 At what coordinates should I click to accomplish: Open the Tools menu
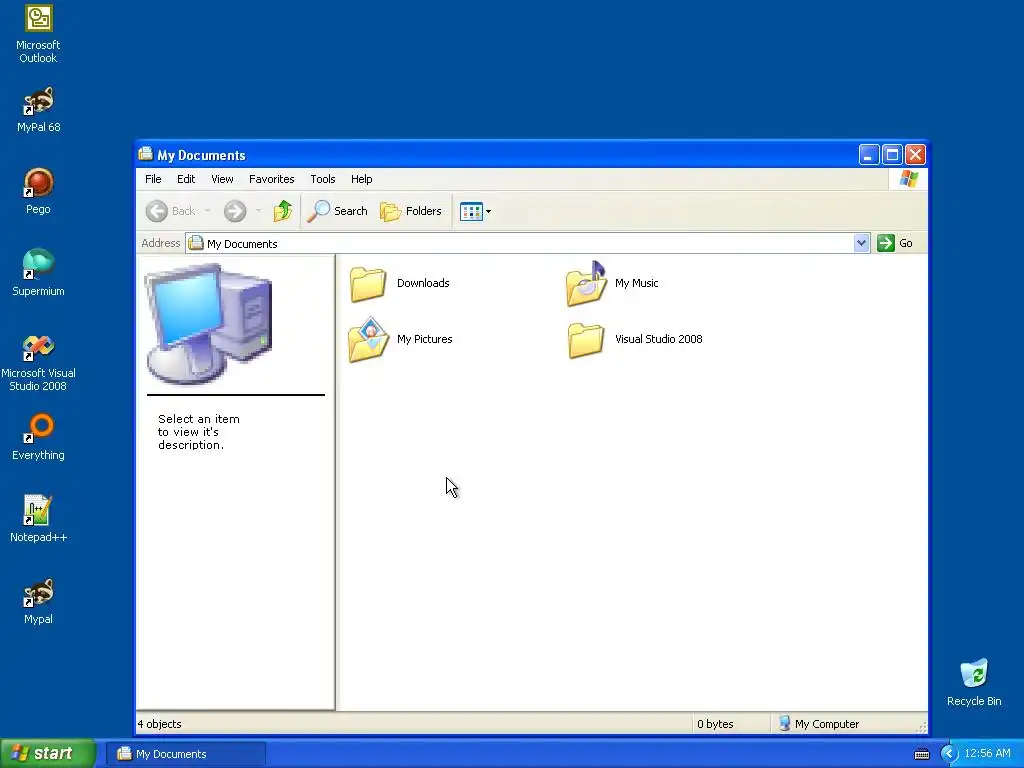pyautogui.click(x=323, y=179)
